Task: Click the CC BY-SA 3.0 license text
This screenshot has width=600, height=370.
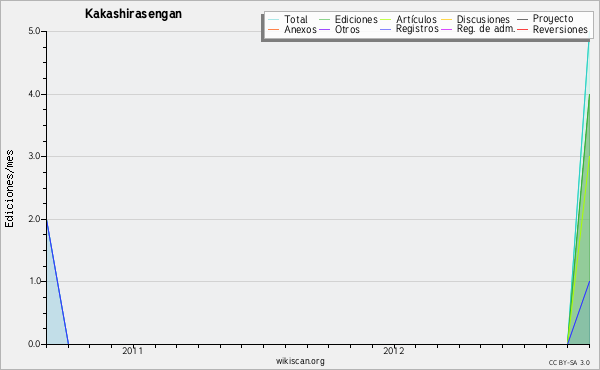Action: [x=569, y=362]
